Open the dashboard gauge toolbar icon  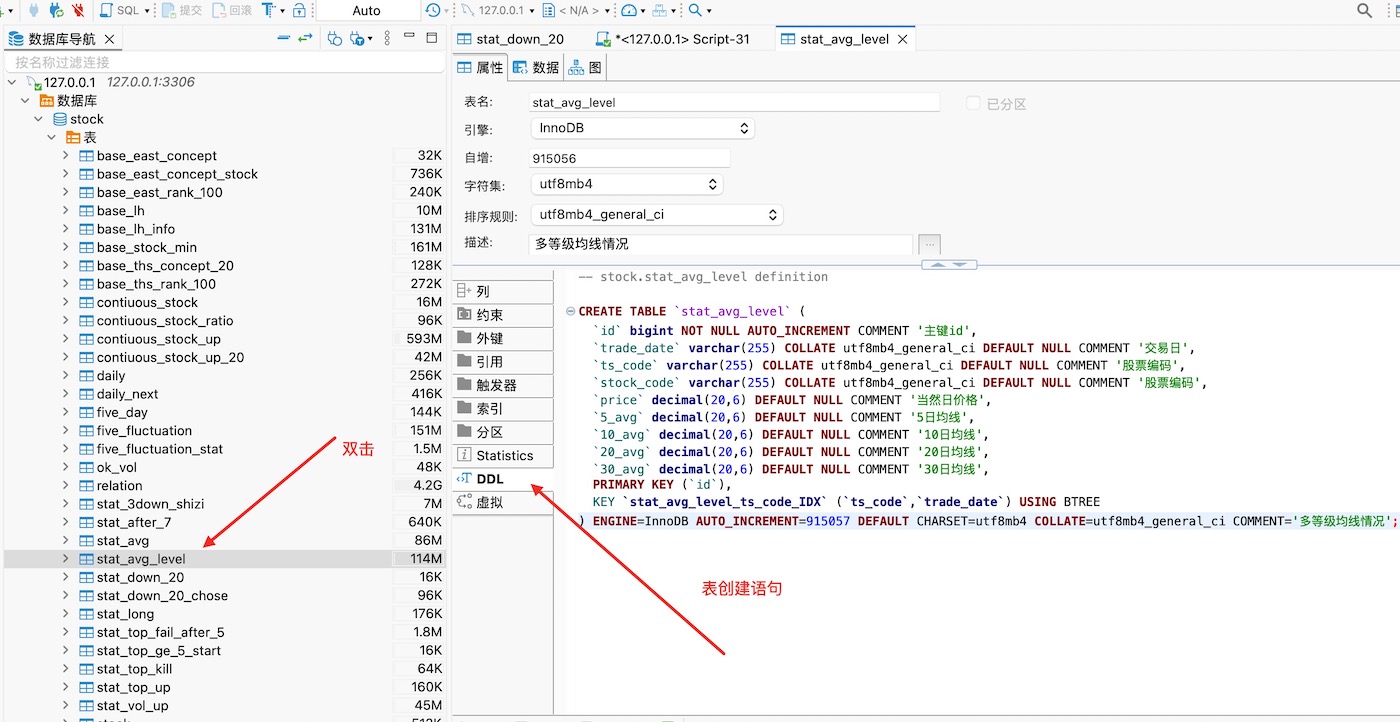point(628,10)
